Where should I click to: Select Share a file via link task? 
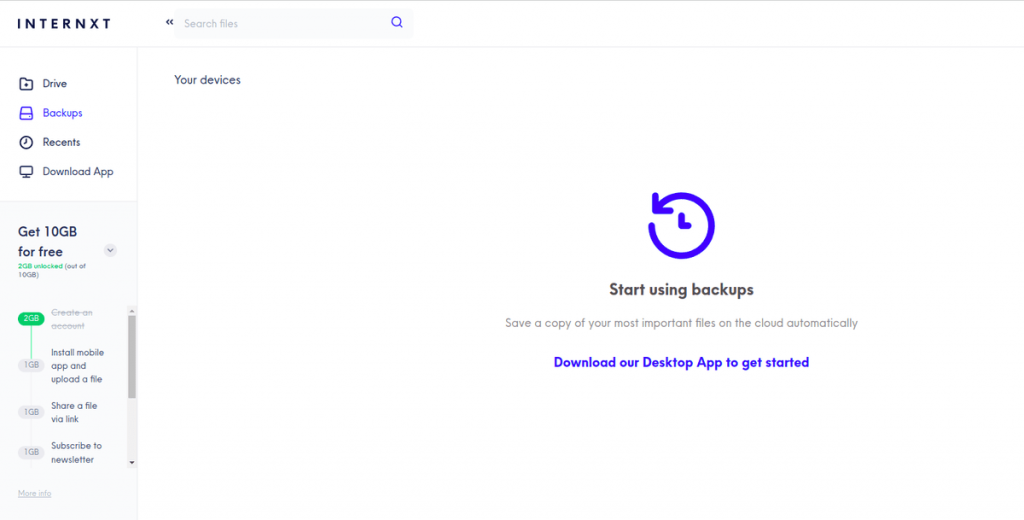tap(74, 412)
